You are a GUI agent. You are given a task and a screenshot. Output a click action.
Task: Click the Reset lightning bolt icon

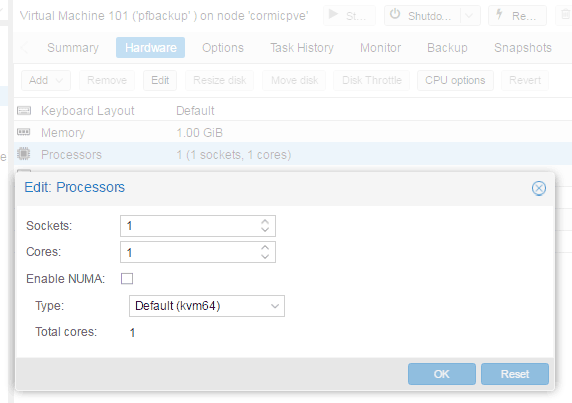tap(499, 15)
